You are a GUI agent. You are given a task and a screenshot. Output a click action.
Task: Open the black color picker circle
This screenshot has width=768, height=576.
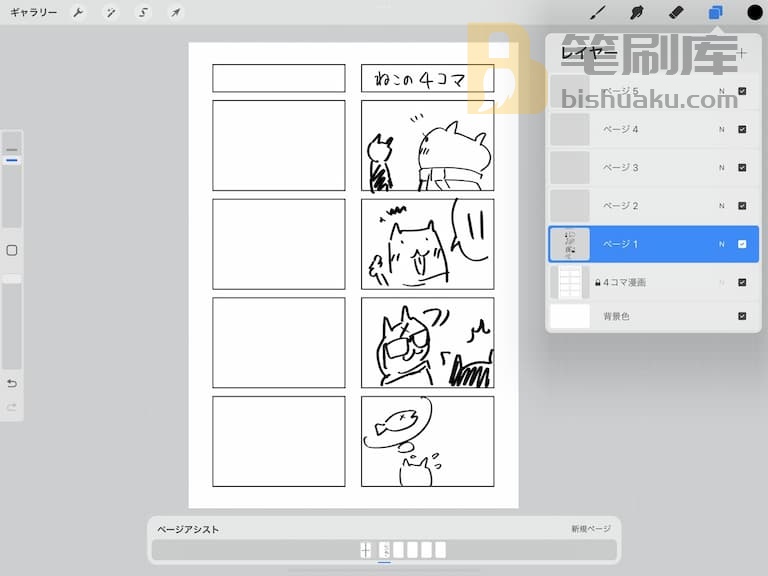pyautogui.click(x=755, y=13)
